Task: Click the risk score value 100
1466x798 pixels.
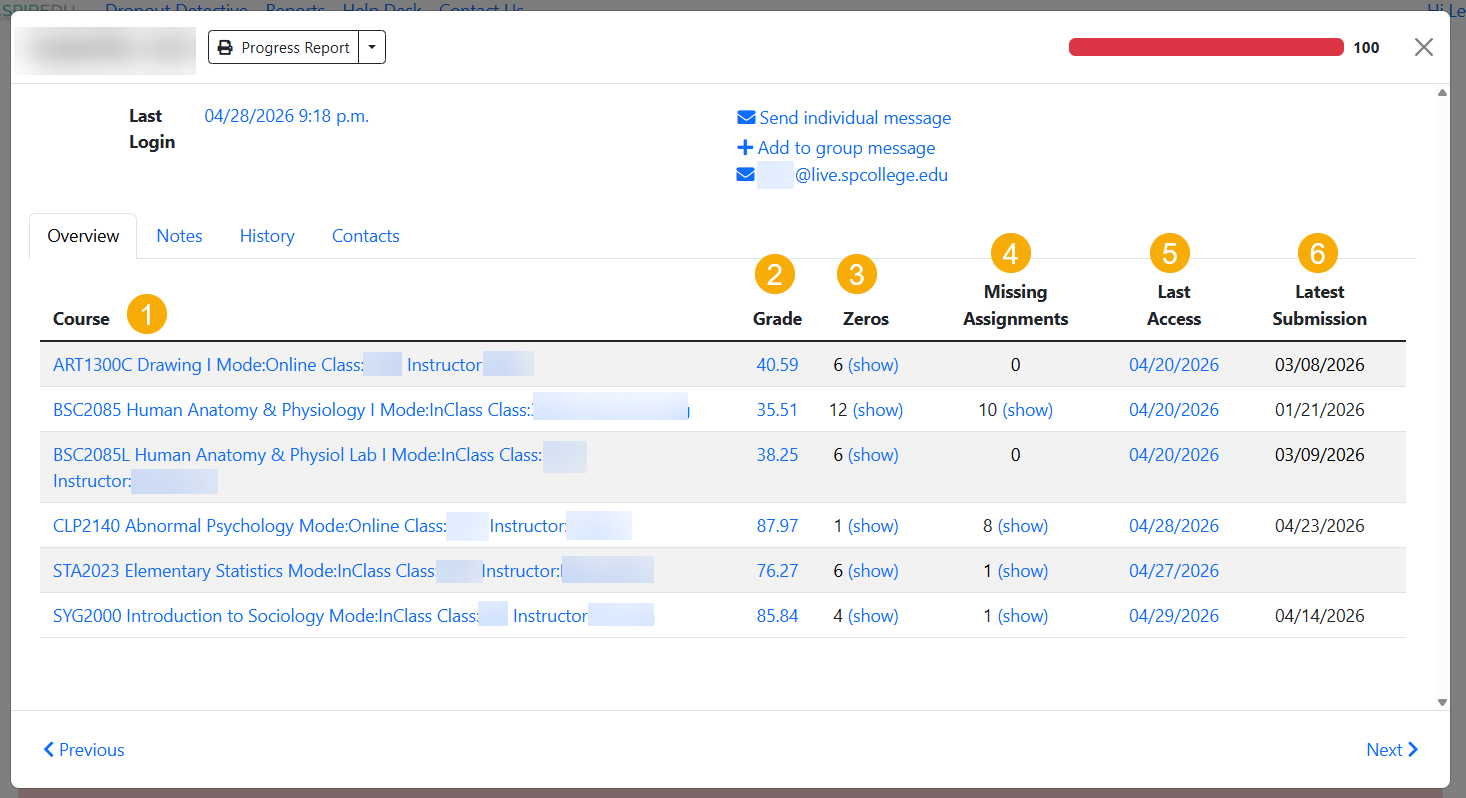Action: pos(1366,47)
